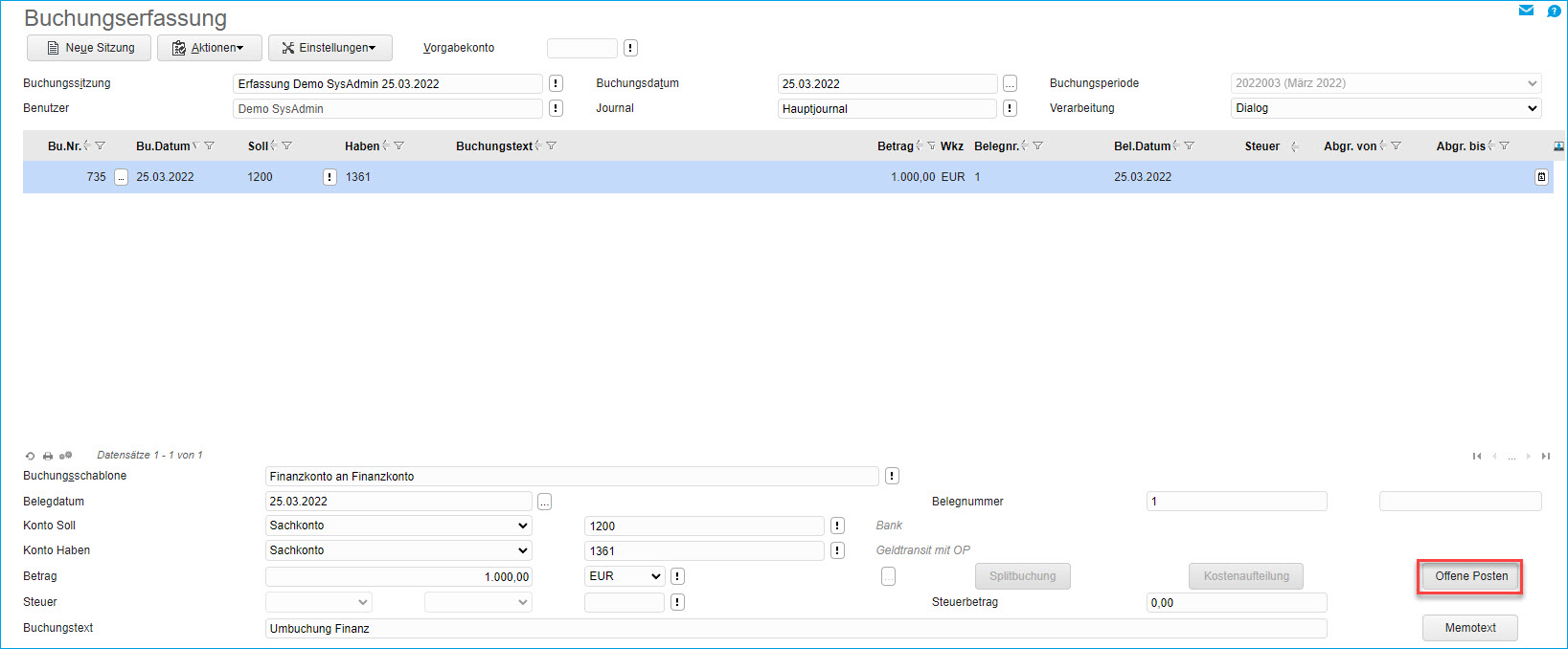Click into the Buchungstext input field
Image resolution: width=1568 pixels, height=649 pixels.
coord(795,629)
